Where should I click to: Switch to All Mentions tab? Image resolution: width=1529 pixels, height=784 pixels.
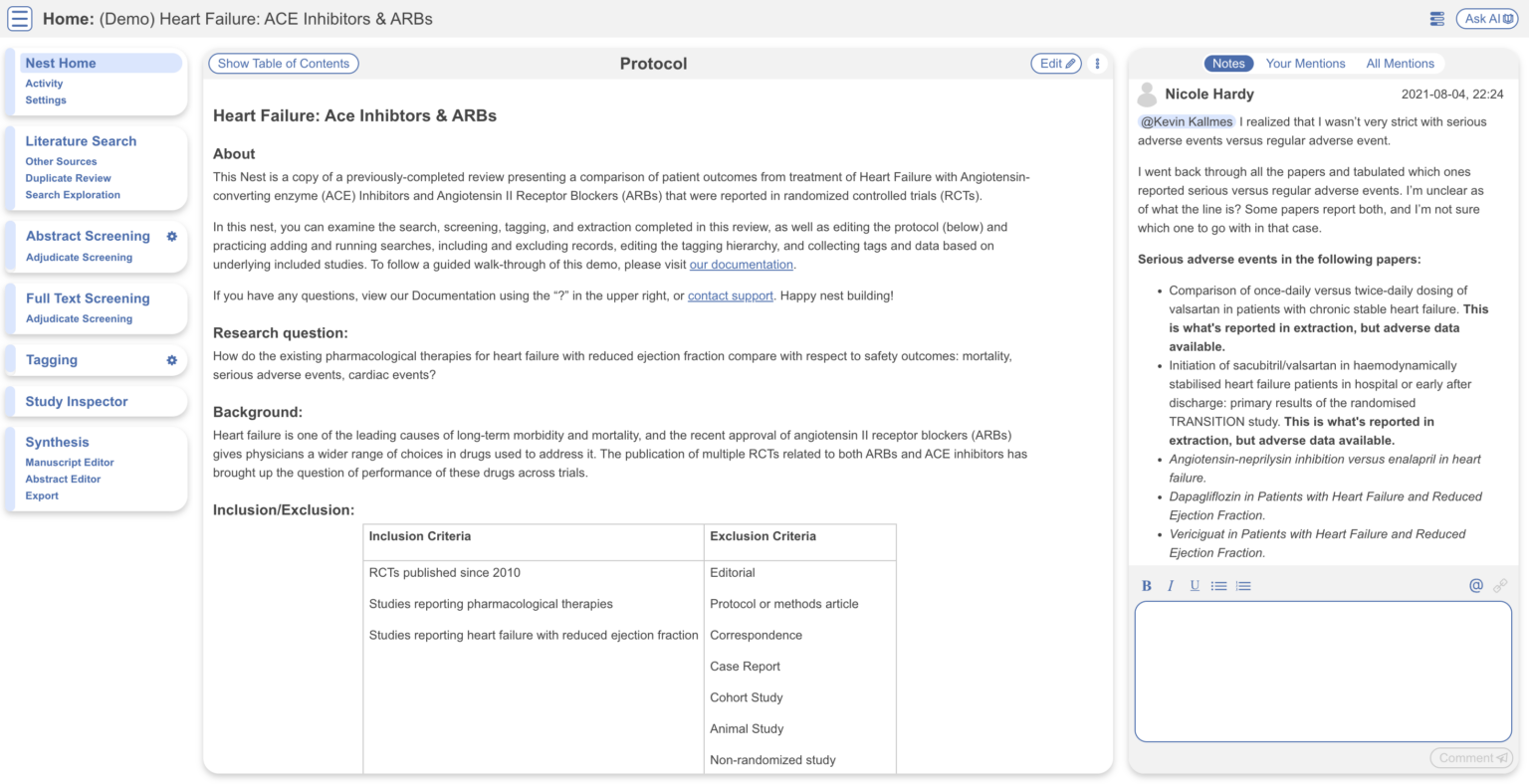(x=1400, y=64)
